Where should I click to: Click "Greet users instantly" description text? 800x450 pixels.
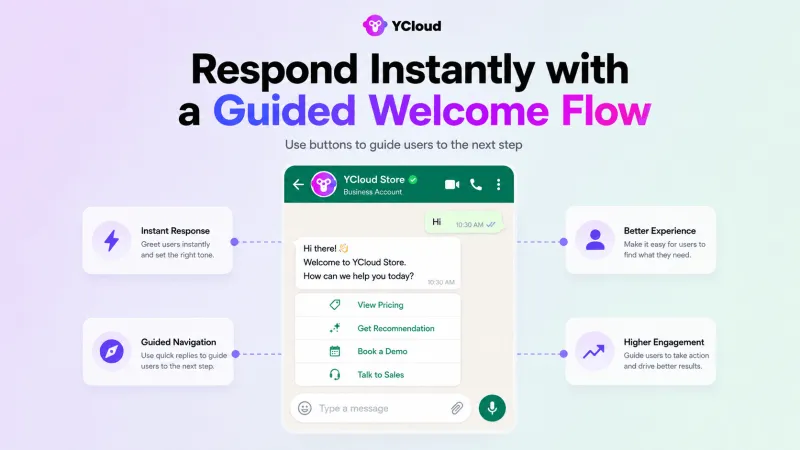[x=175, y=244]
